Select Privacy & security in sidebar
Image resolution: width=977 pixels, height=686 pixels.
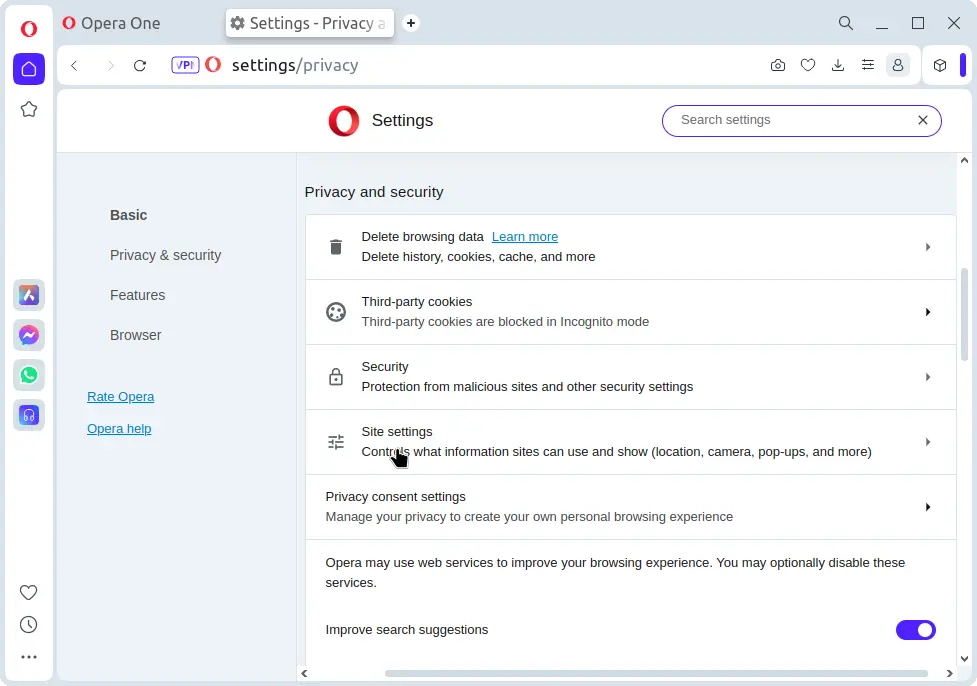point(165,255)
